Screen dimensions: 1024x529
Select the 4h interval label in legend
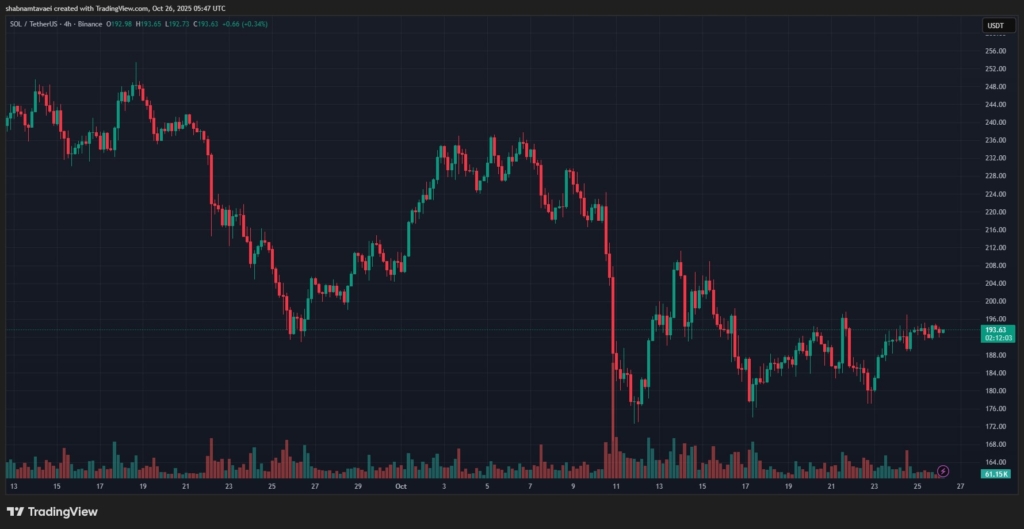coord(69,23)
